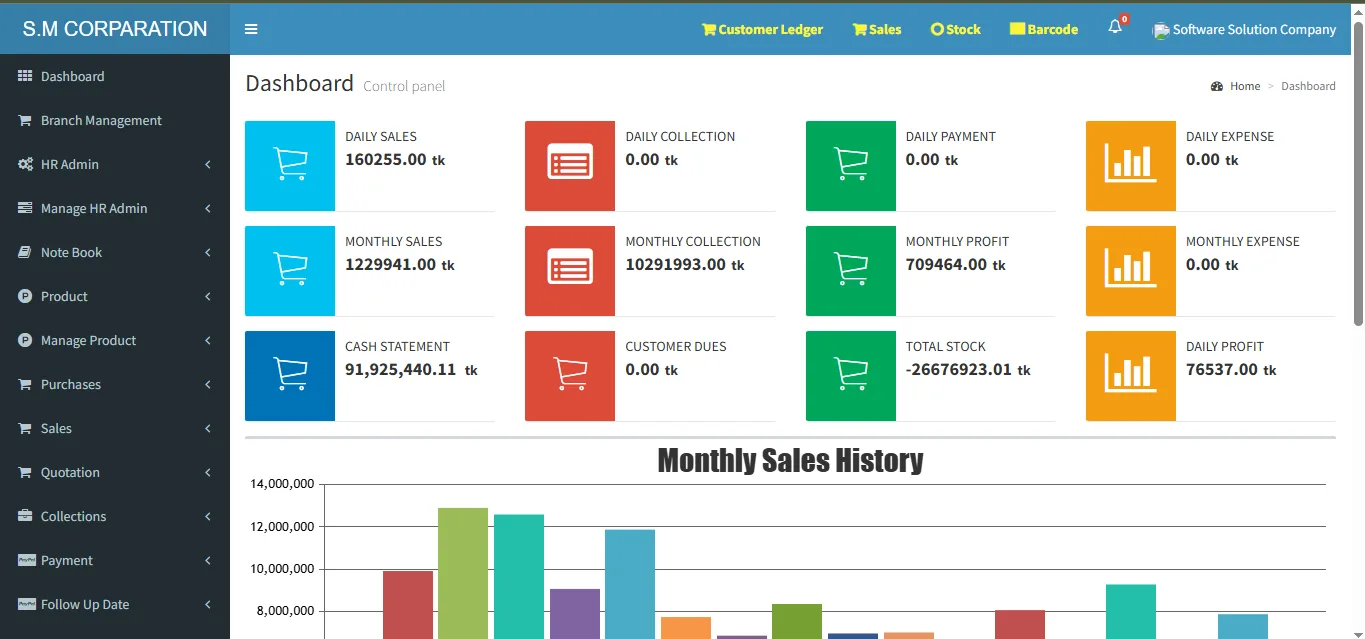Click the Daily Profit chart tile icon

click(1131, 376)
